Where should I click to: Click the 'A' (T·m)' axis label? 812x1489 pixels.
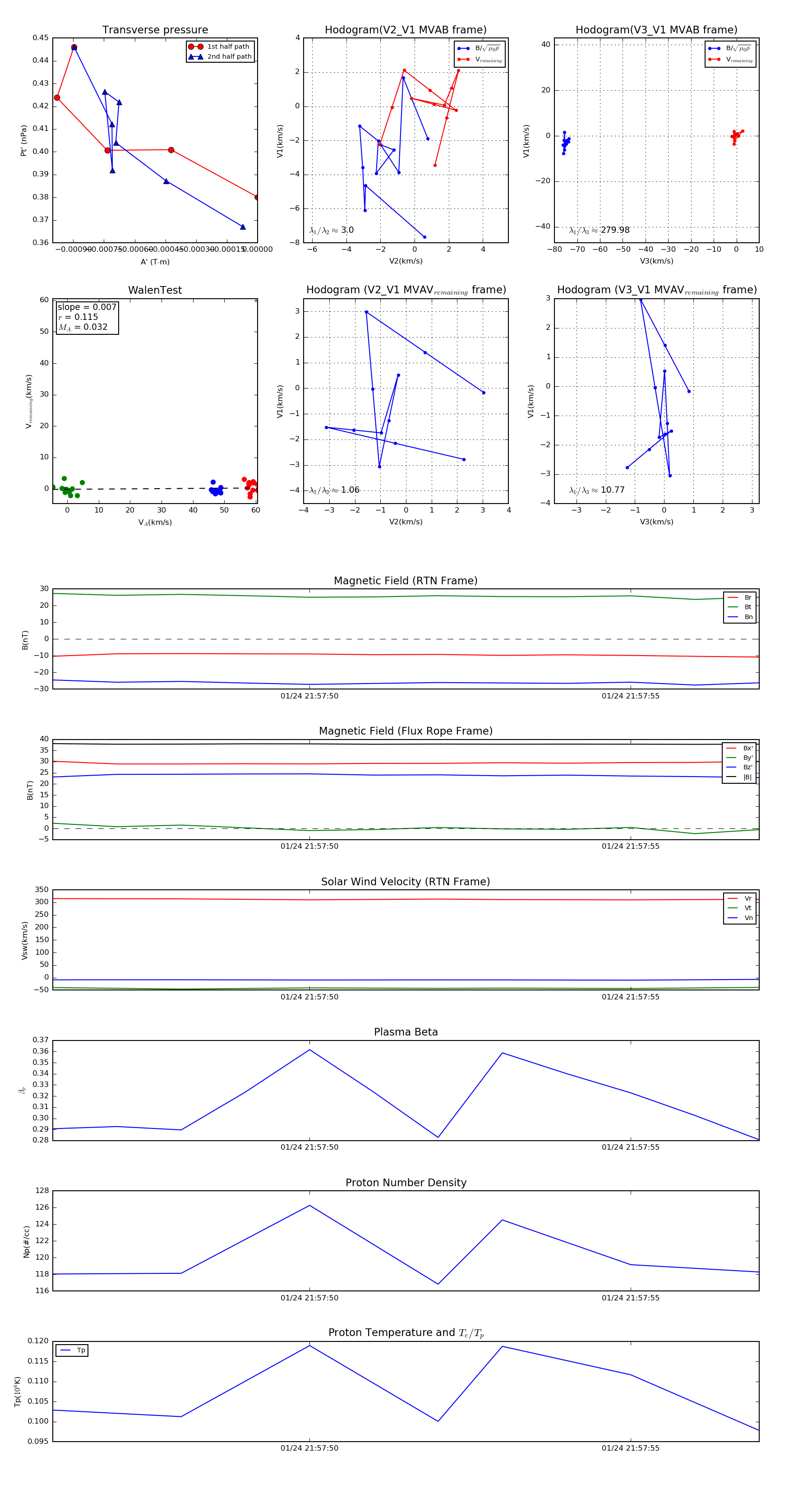155,262
